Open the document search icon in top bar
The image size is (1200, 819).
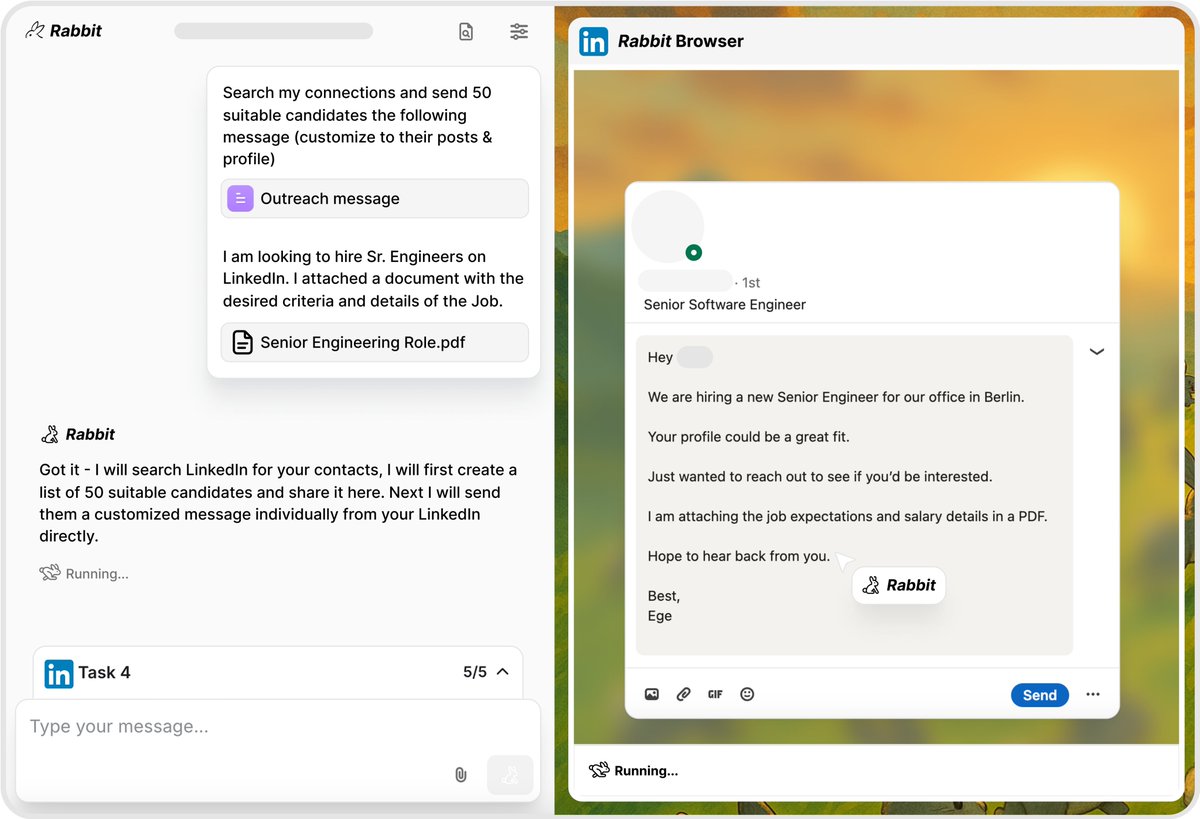tap(466, 31)
